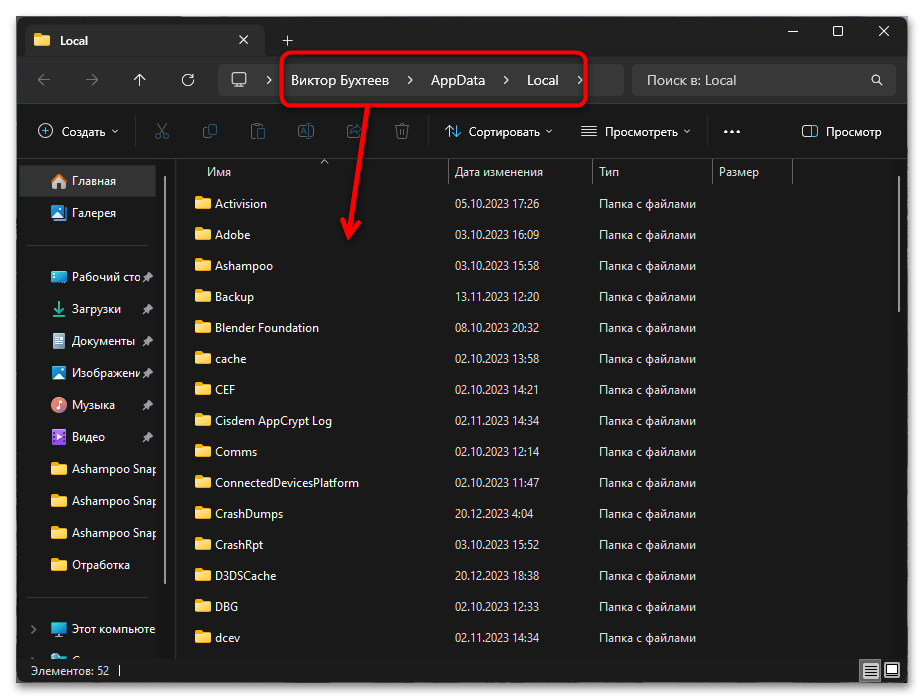Switch to large thumbnails view in status bar
This screenshot has height=699, width=924.
tap(892, 671)
